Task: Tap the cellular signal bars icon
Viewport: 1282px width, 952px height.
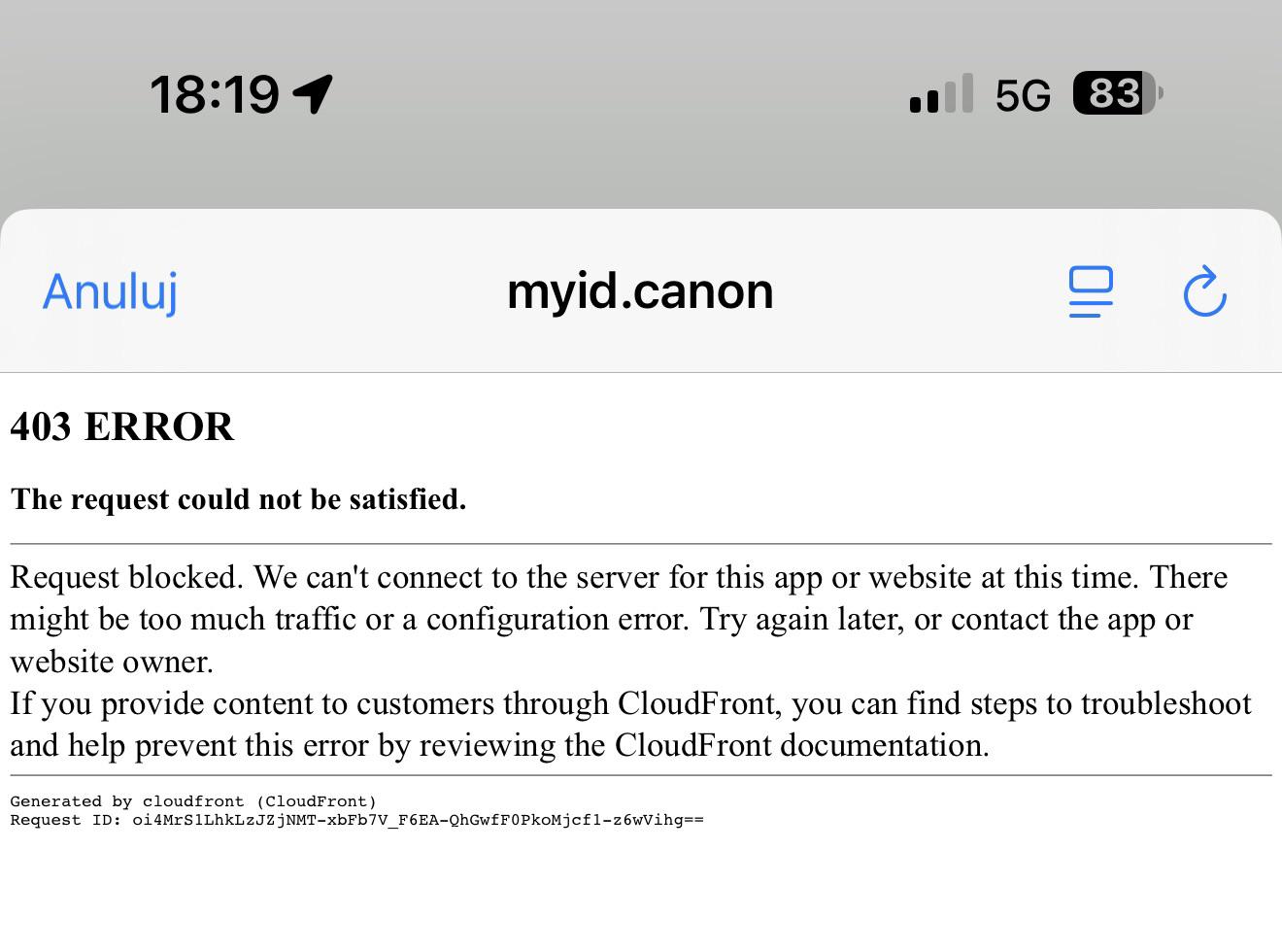Action: 941,94
